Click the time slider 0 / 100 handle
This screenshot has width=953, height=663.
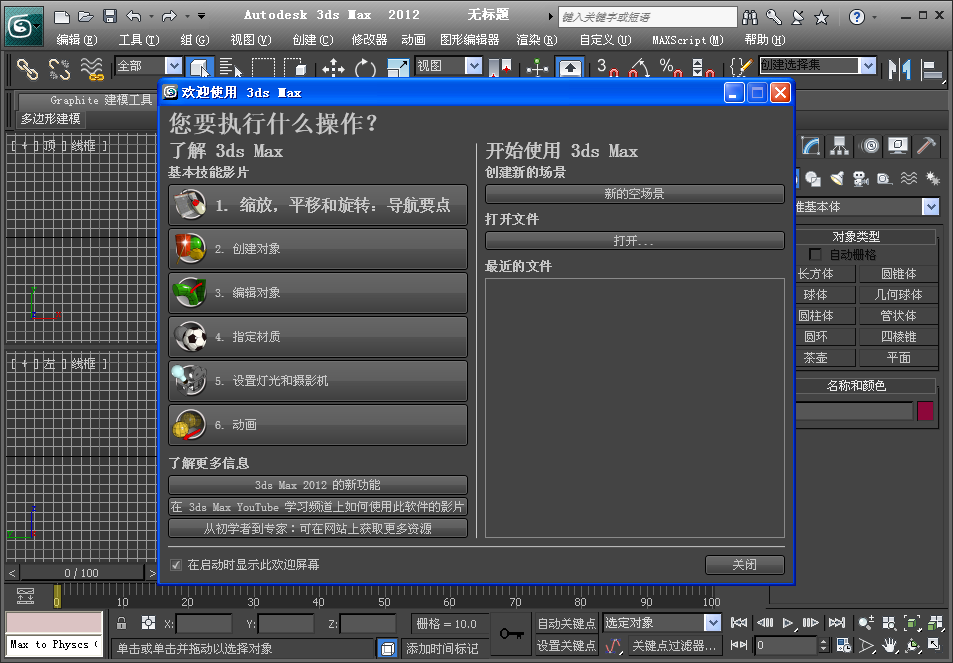tap(81, 573)
